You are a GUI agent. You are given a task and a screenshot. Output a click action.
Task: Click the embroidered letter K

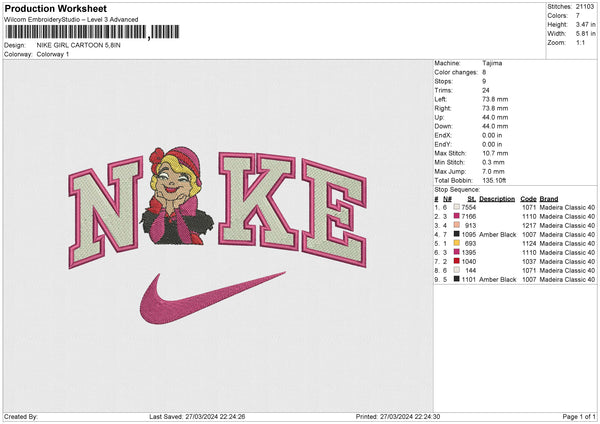(258, 200)
